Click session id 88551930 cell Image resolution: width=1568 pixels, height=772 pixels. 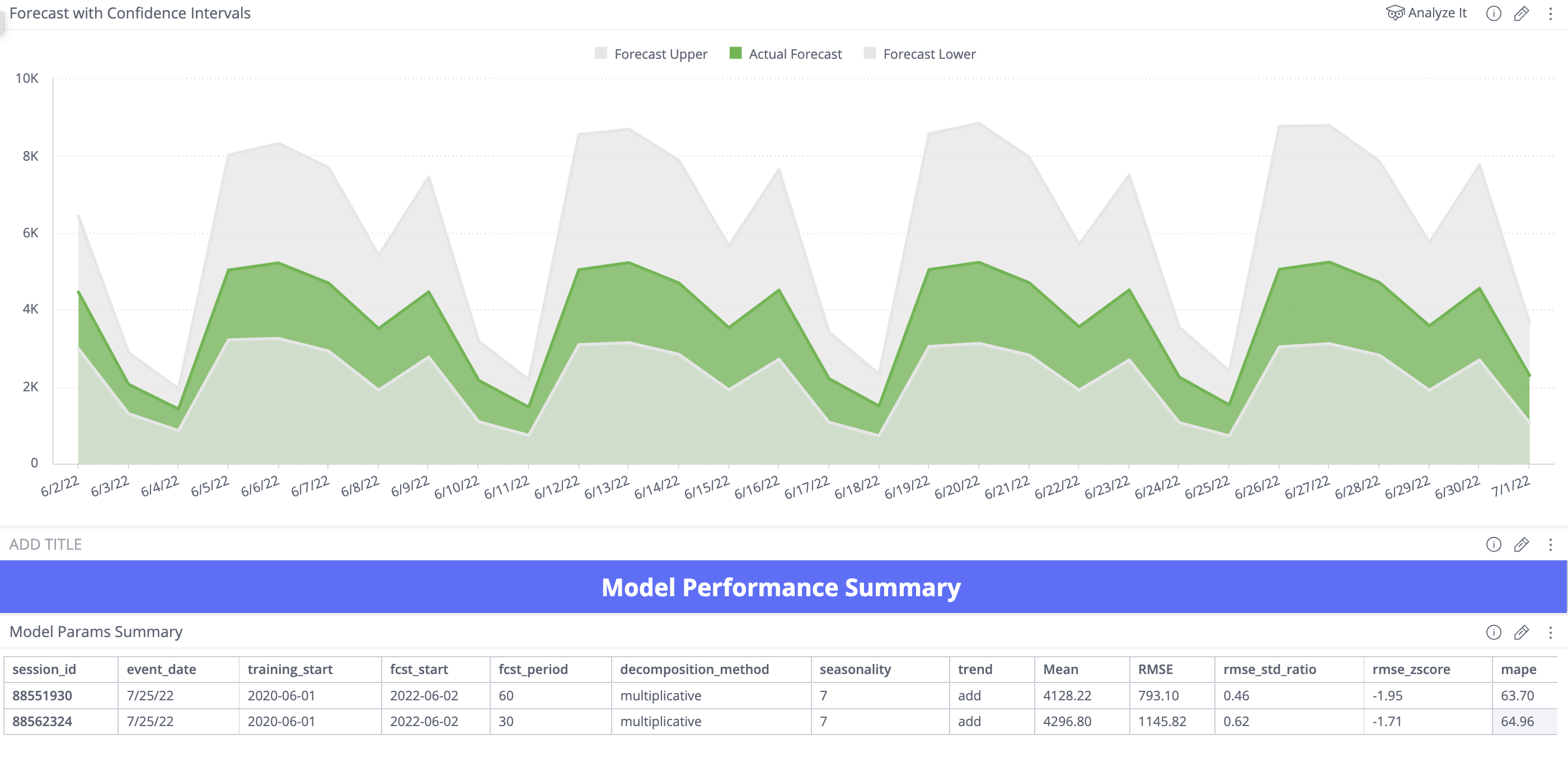pos(42,695)
